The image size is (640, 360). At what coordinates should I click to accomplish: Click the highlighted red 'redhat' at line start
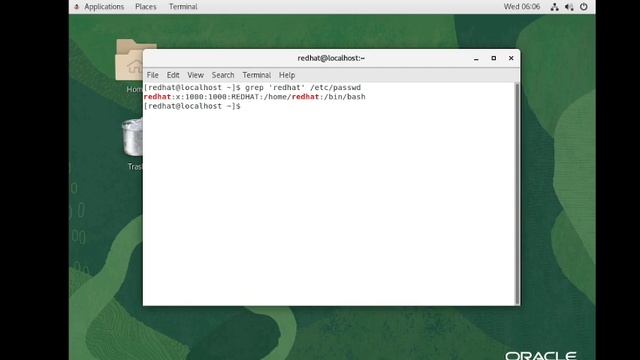(x=157, y=97)
